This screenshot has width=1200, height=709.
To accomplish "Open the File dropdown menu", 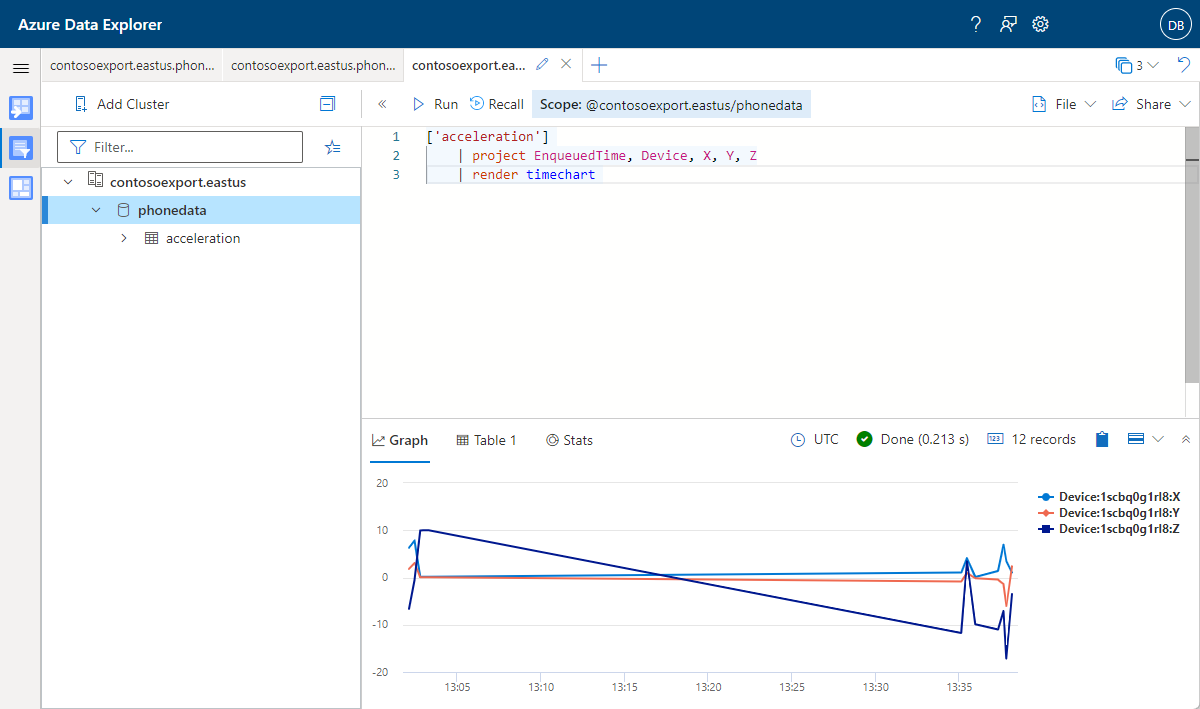I will click(x=1064, y=104).
